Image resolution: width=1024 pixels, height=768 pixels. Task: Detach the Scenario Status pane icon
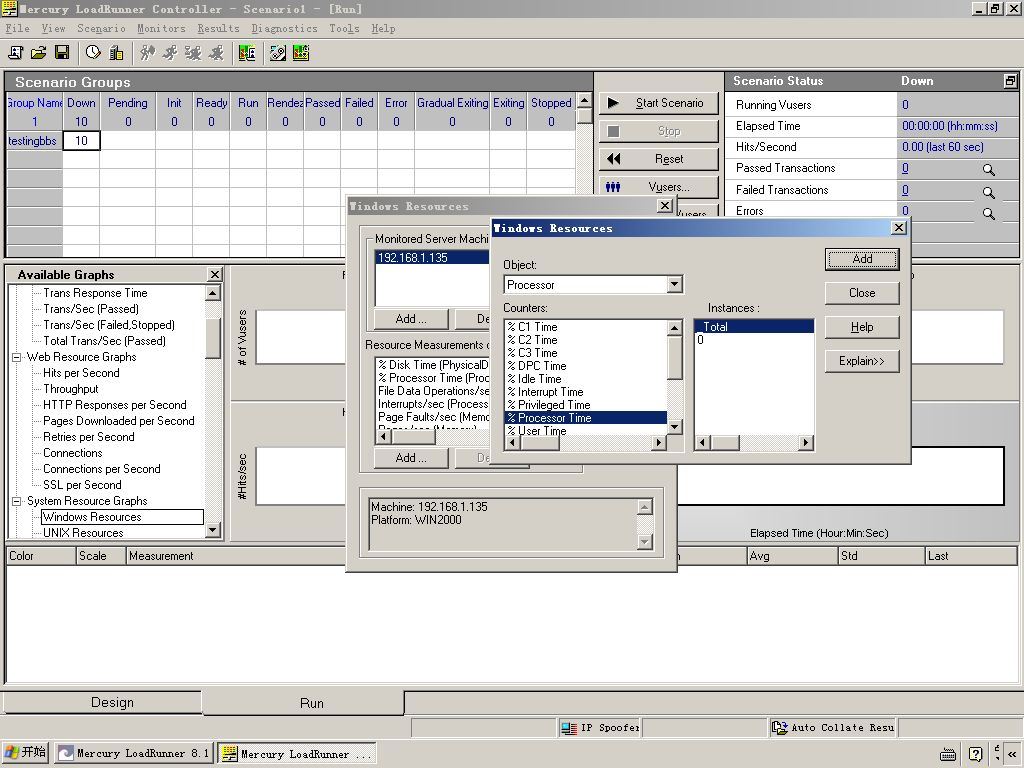1010,81
